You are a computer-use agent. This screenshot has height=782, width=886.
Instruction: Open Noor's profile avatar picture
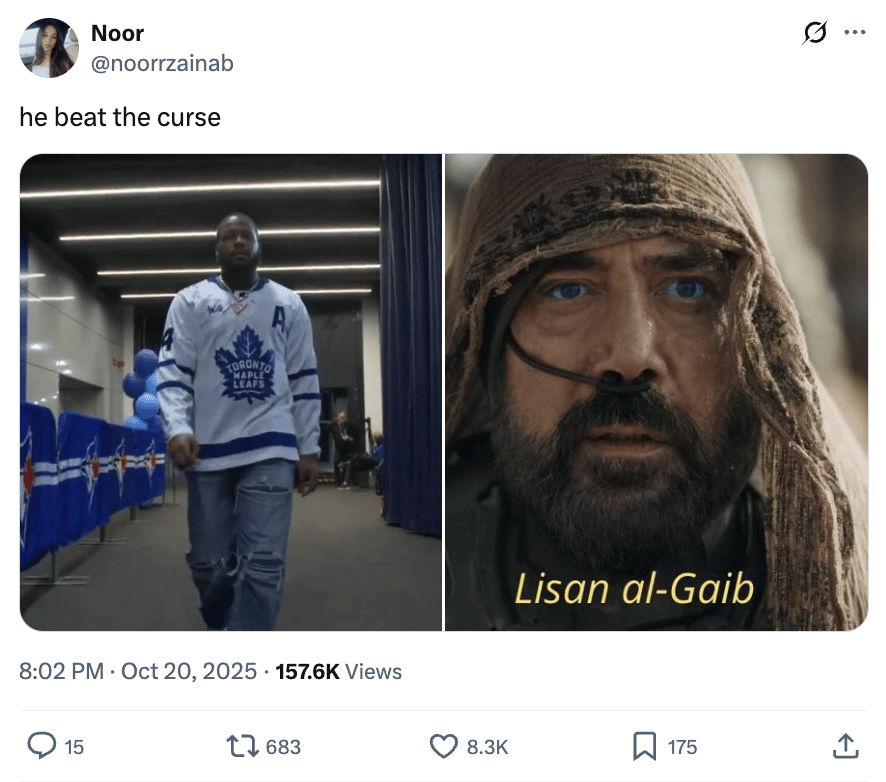click(49, 48)
